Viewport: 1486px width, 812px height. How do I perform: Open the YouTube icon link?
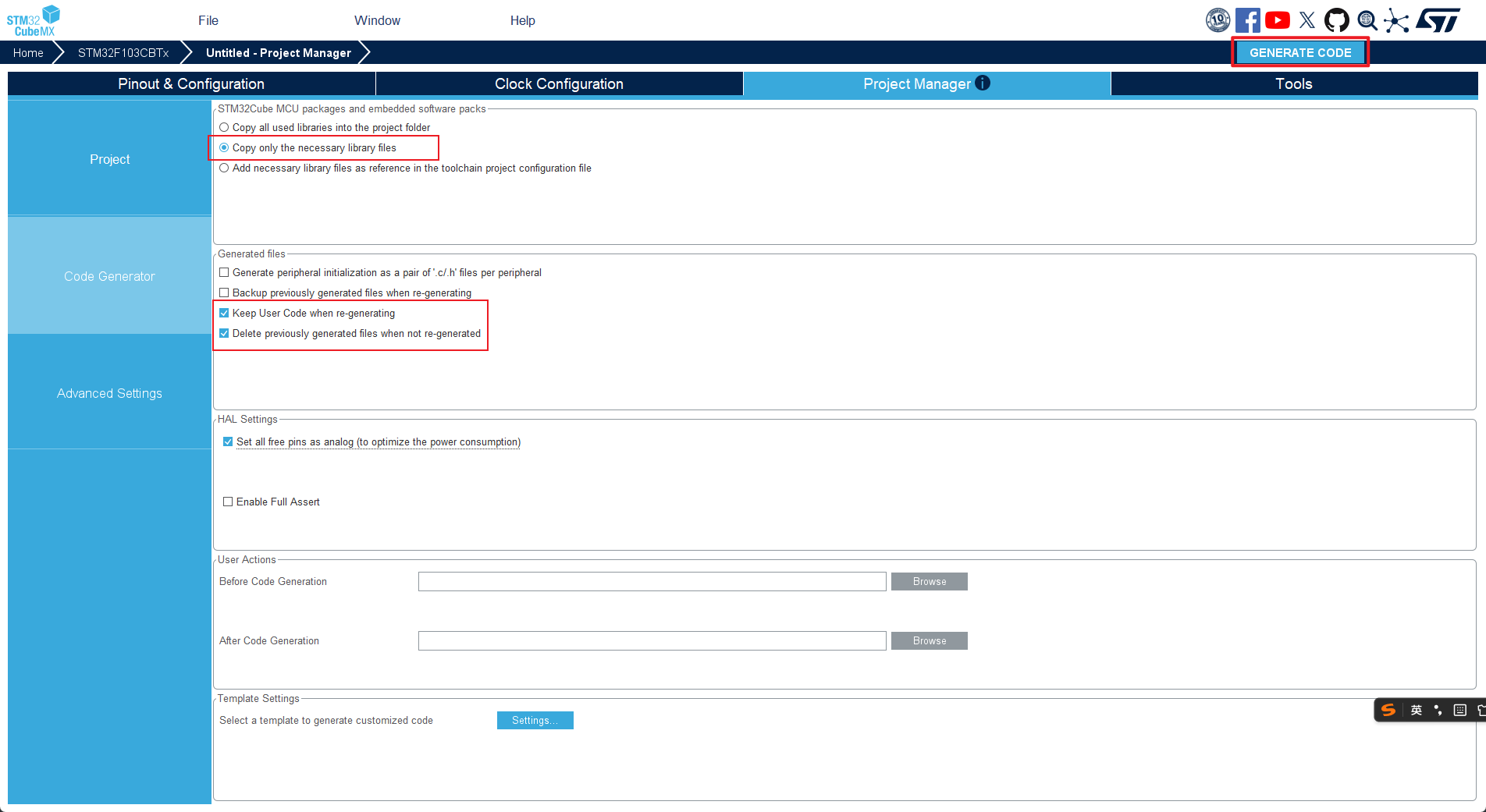tap(1277, 20)
